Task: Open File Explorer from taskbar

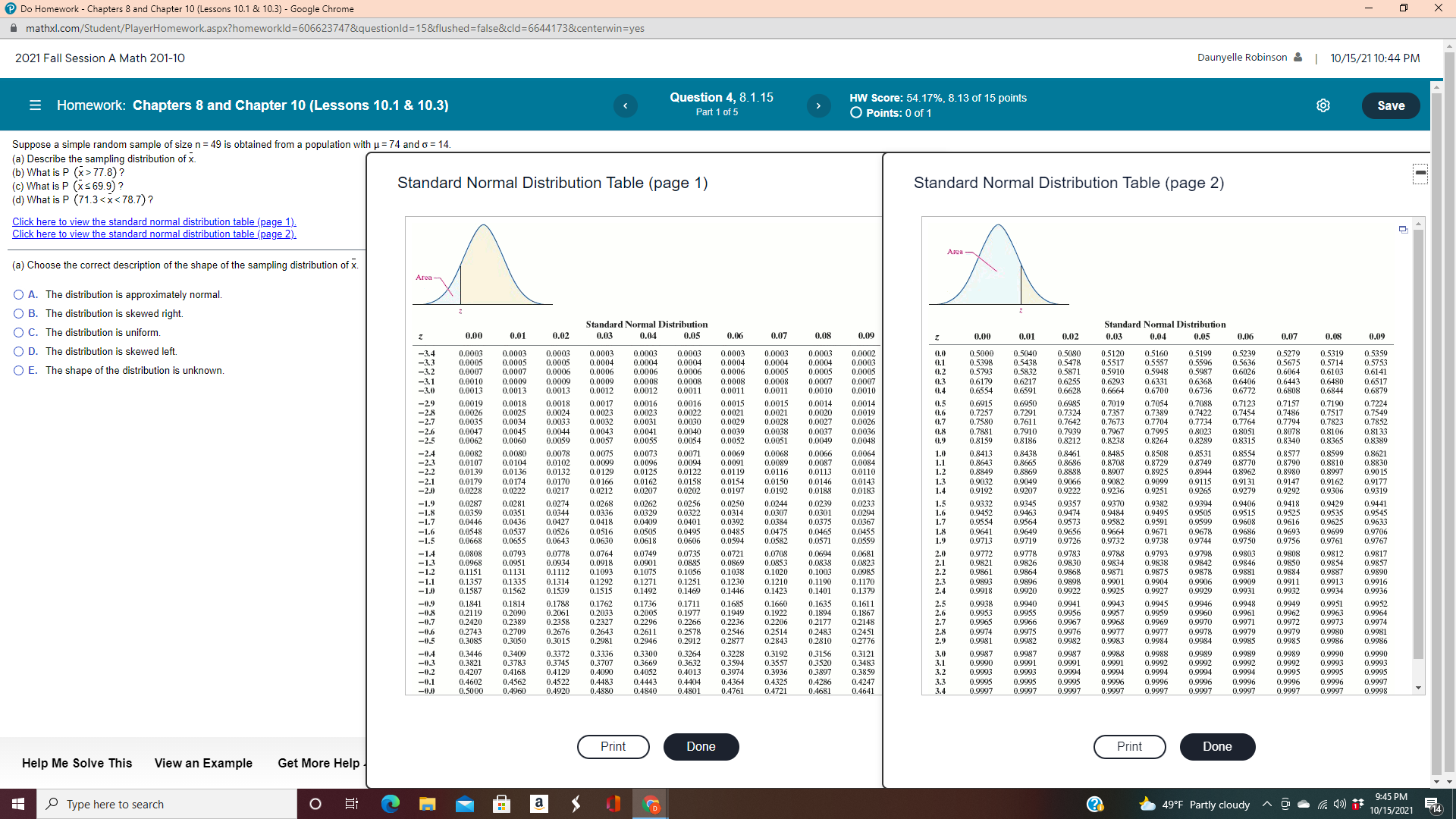Action: (x=427, y=804)
